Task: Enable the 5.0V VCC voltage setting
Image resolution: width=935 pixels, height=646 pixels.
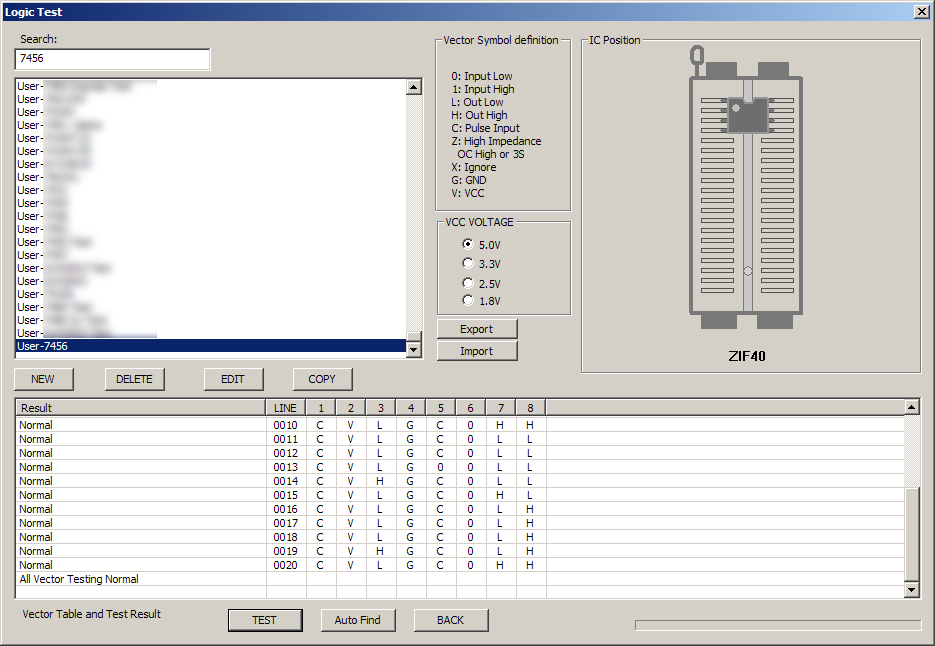Action: coord(468,243)
